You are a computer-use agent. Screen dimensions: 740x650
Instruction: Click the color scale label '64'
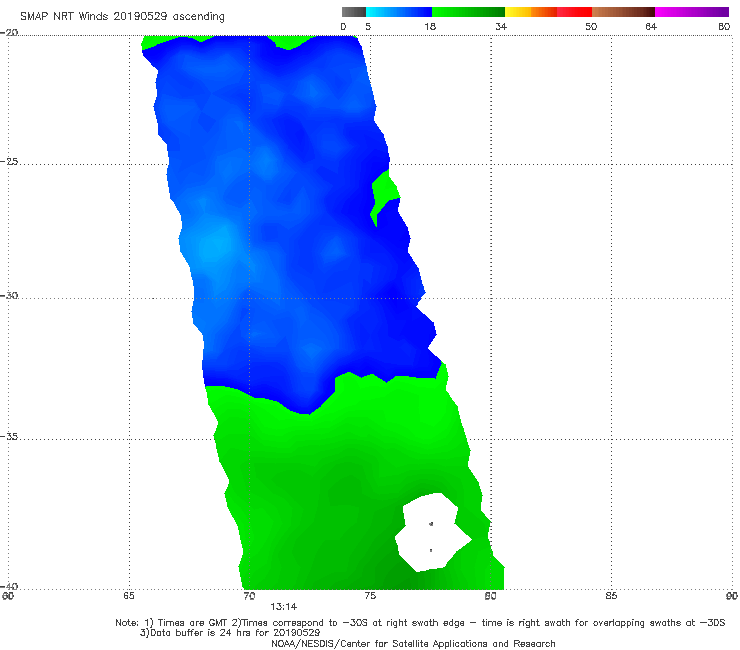pos(651,27)
